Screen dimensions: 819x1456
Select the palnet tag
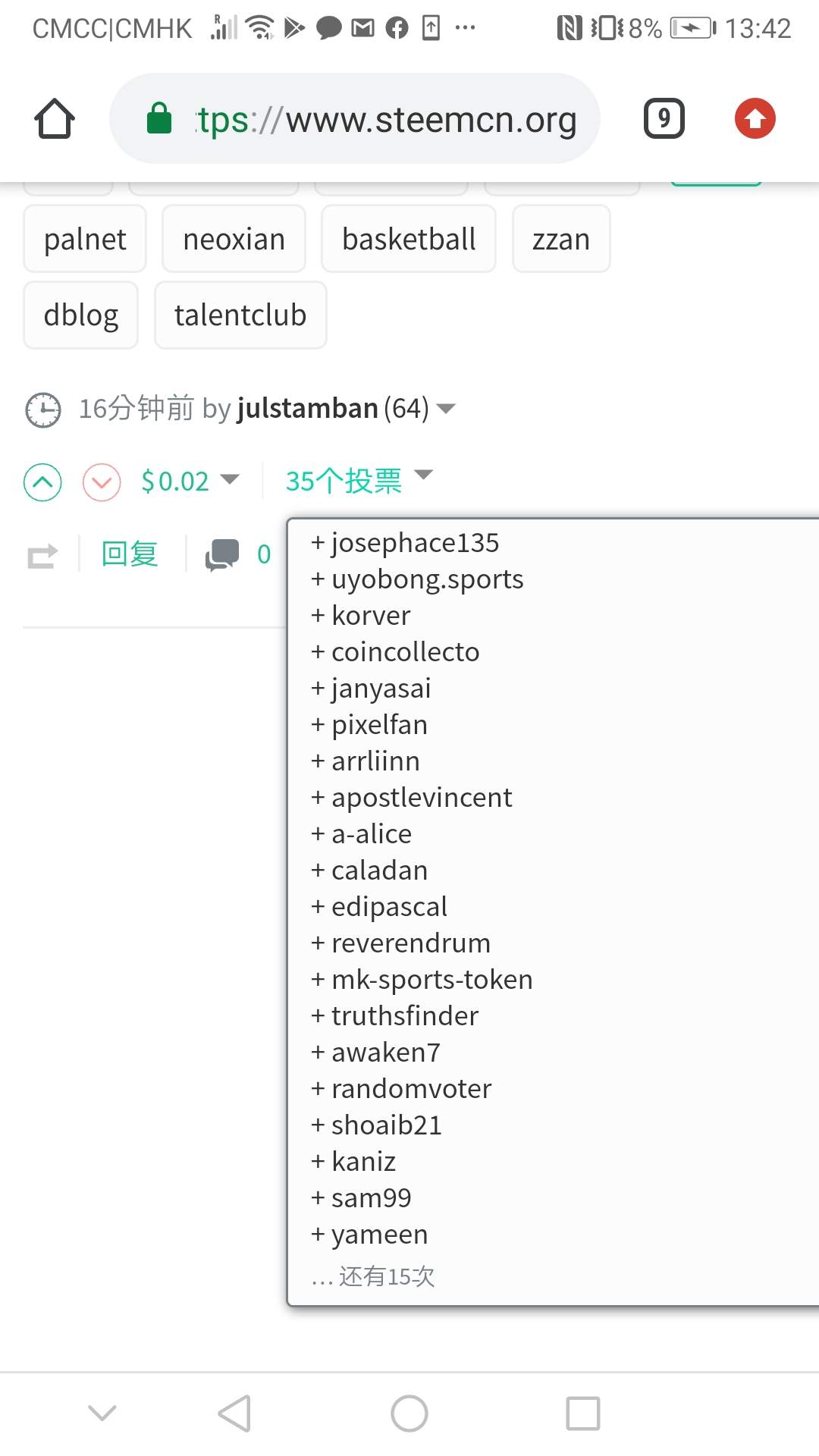click(84, 239)
